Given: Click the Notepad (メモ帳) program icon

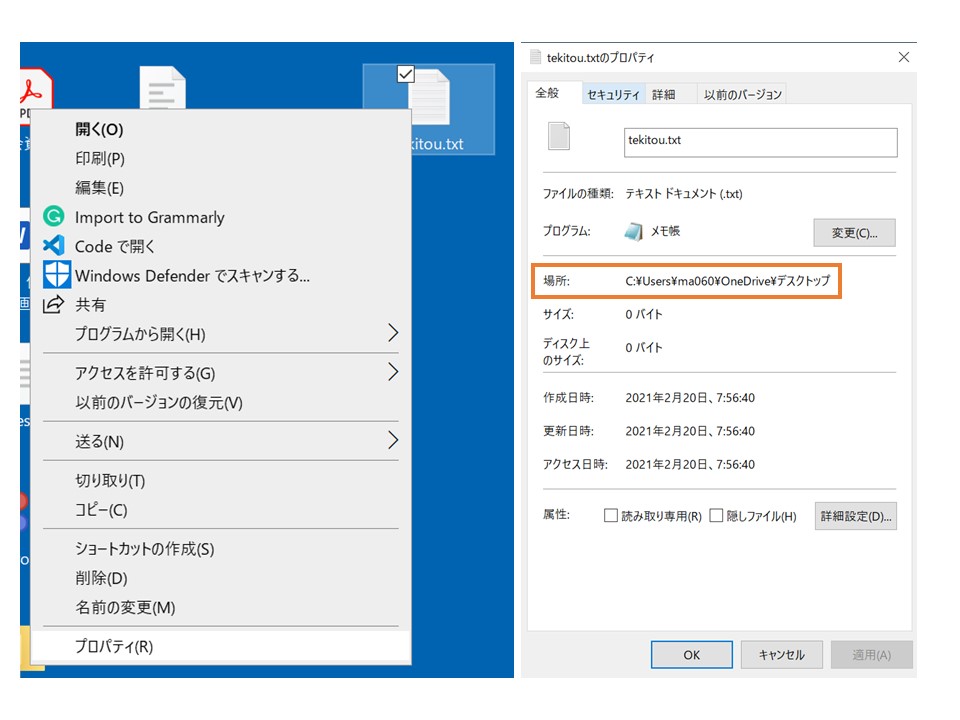Looking at the screenshot, I should tap(633, 231).
